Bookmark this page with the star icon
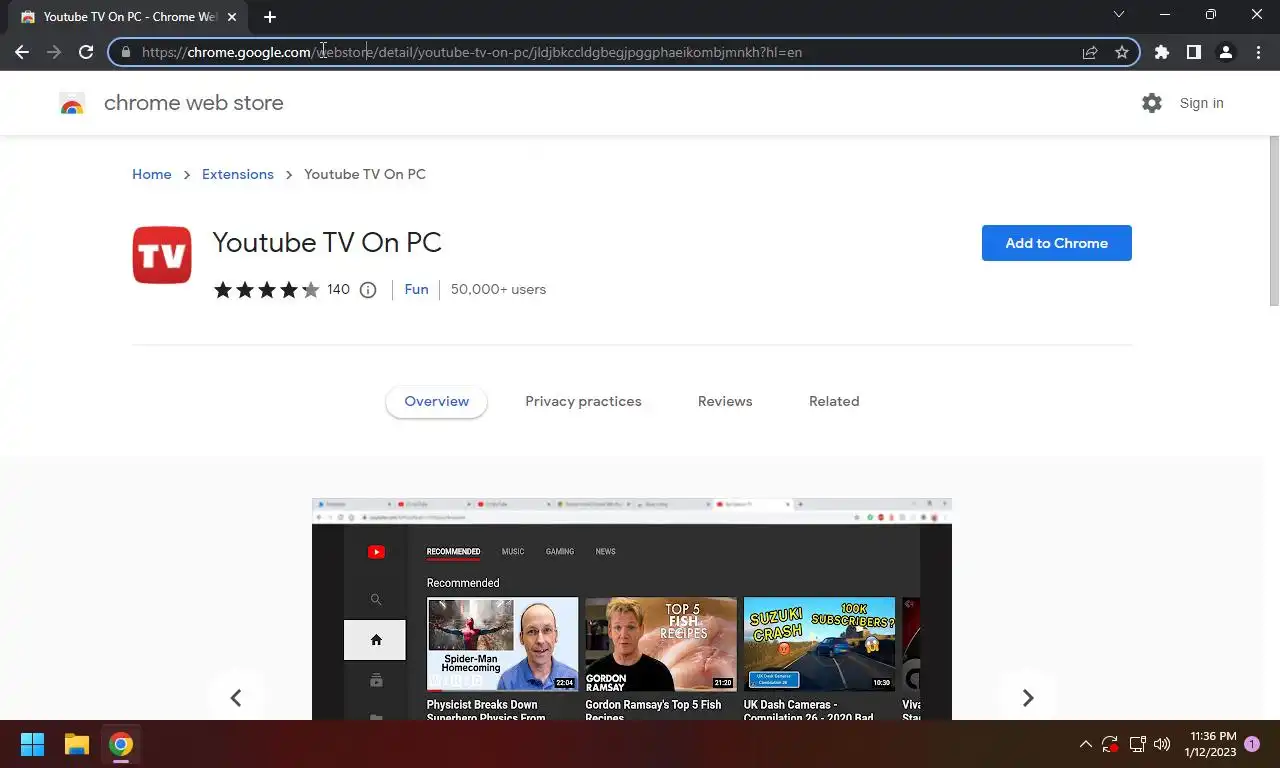This screenshot has width=1280, height=768. (x=1122, y=52)
